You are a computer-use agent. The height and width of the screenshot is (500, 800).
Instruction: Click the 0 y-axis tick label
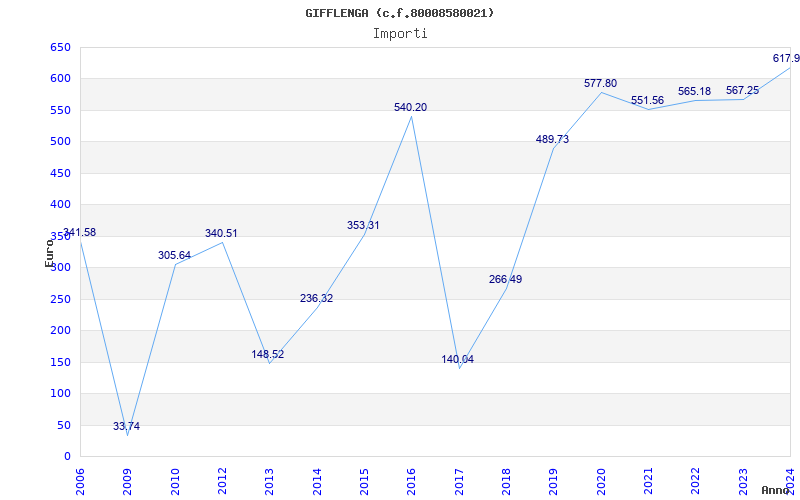click(67, 456)
